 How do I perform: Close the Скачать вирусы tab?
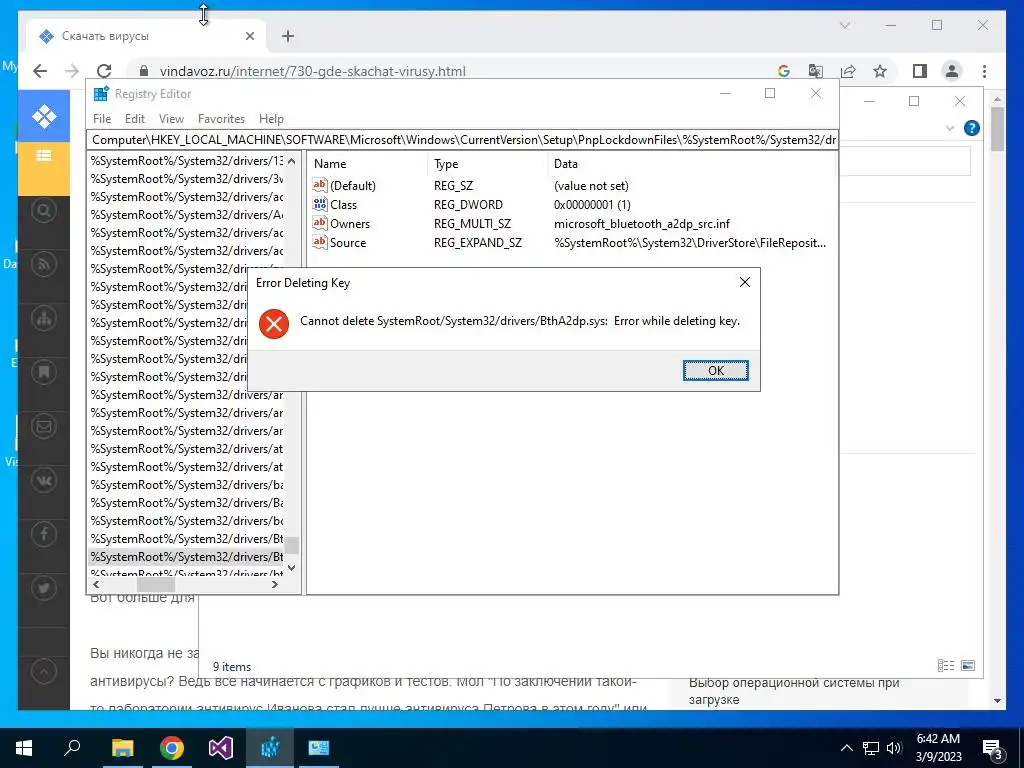pos(249,36)
